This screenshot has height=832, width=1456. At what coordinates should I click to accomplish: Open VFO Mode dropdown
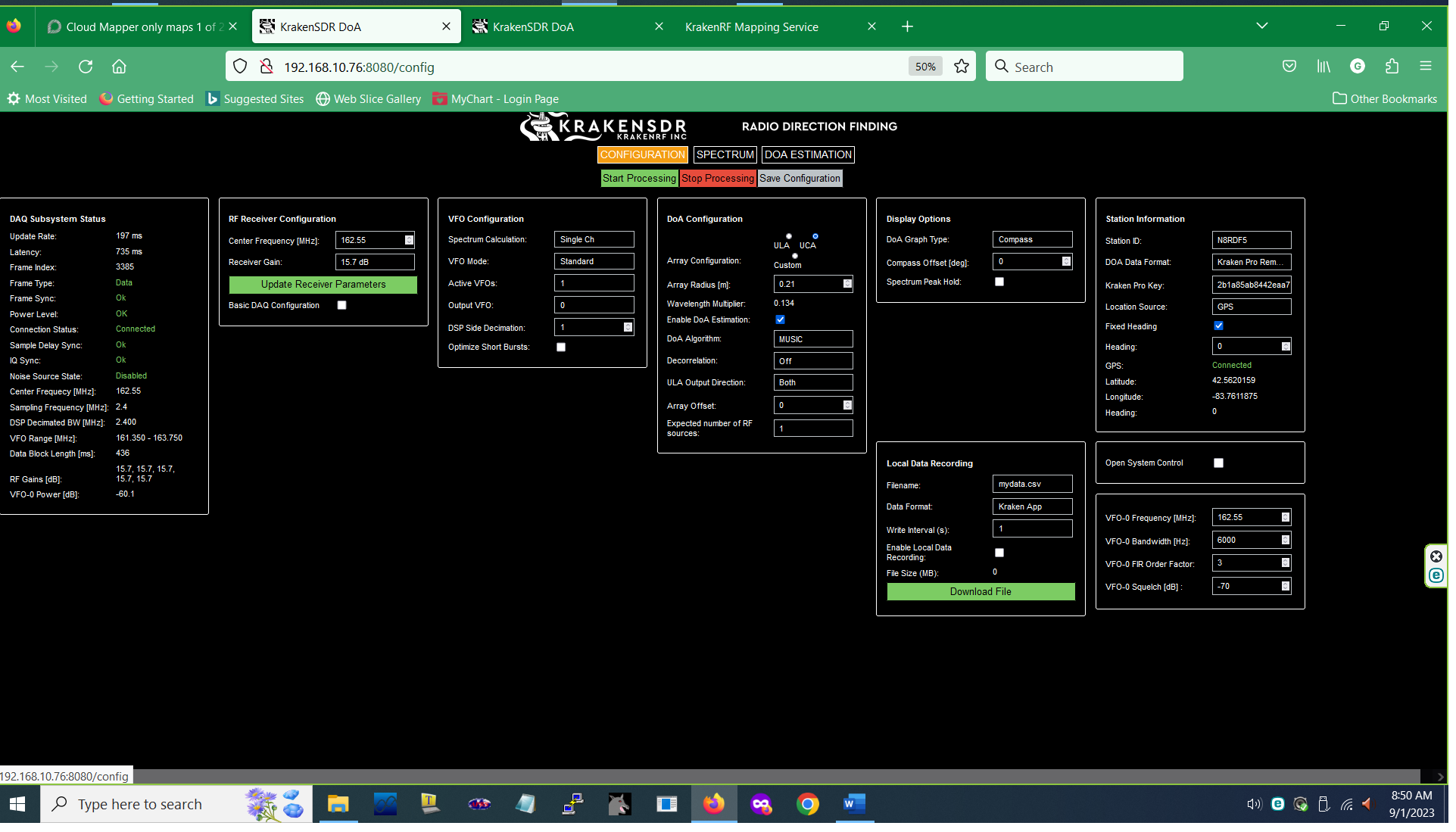coord(594,262)
